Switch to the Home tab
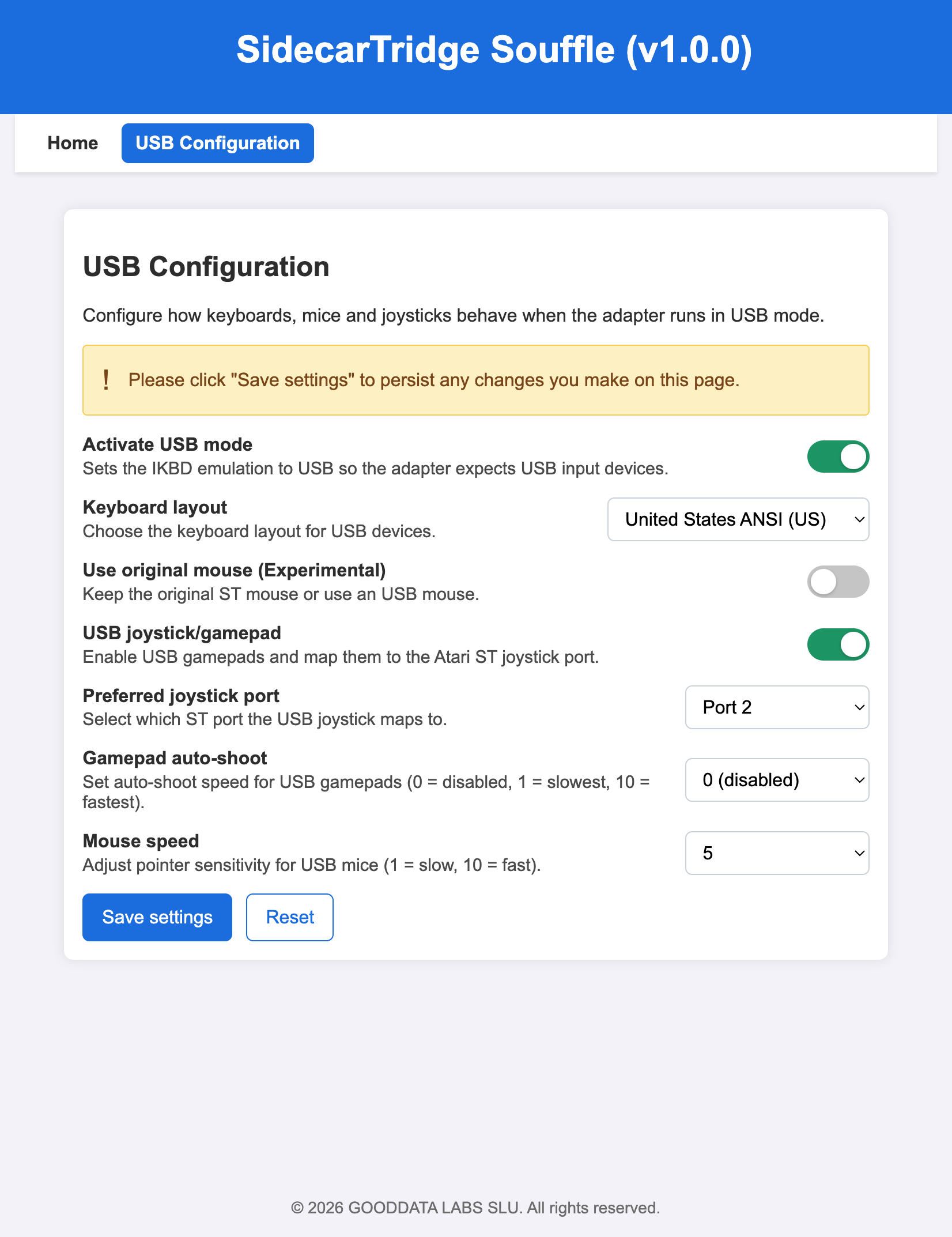952x1237 pixels. coord(72,142)
